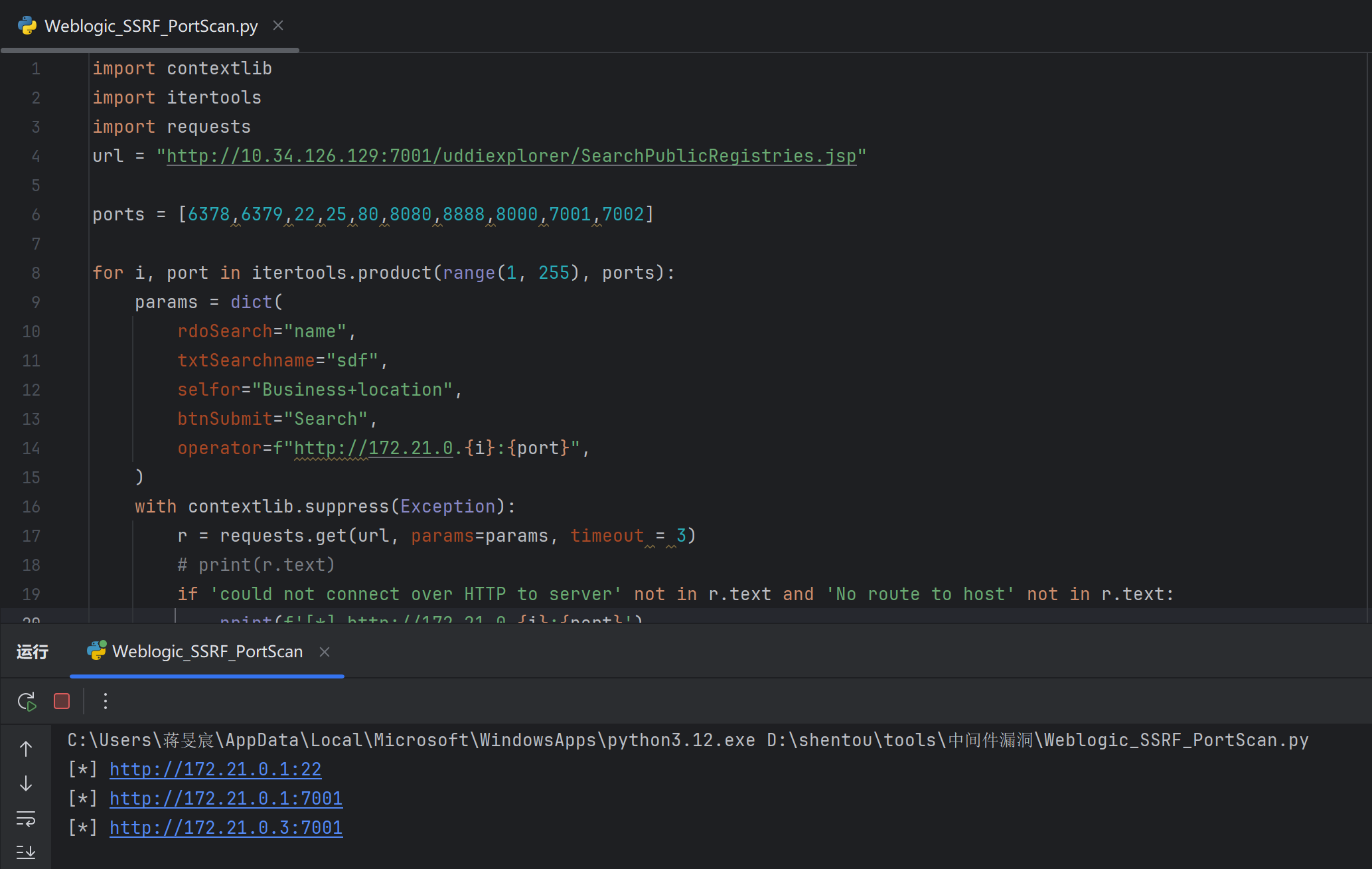The image size is (1372, 869).
Task: Click the Rerun script icon
Action: pyautogui.click(x=27, y=702)
